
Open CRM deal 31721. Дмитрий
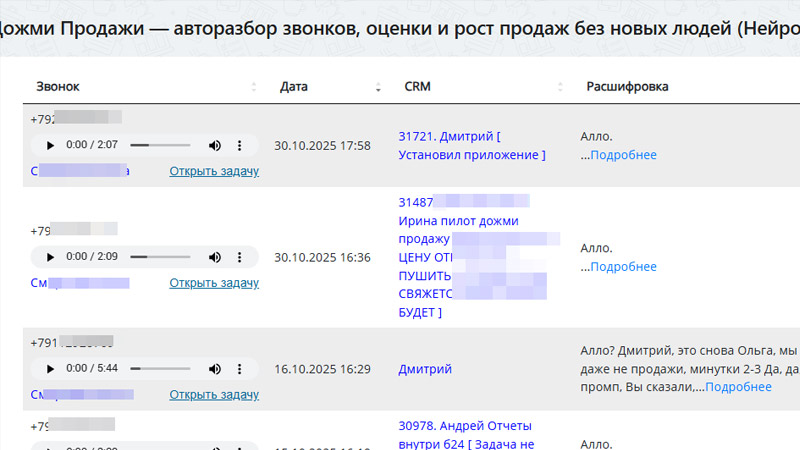click(x=472, y=145)
